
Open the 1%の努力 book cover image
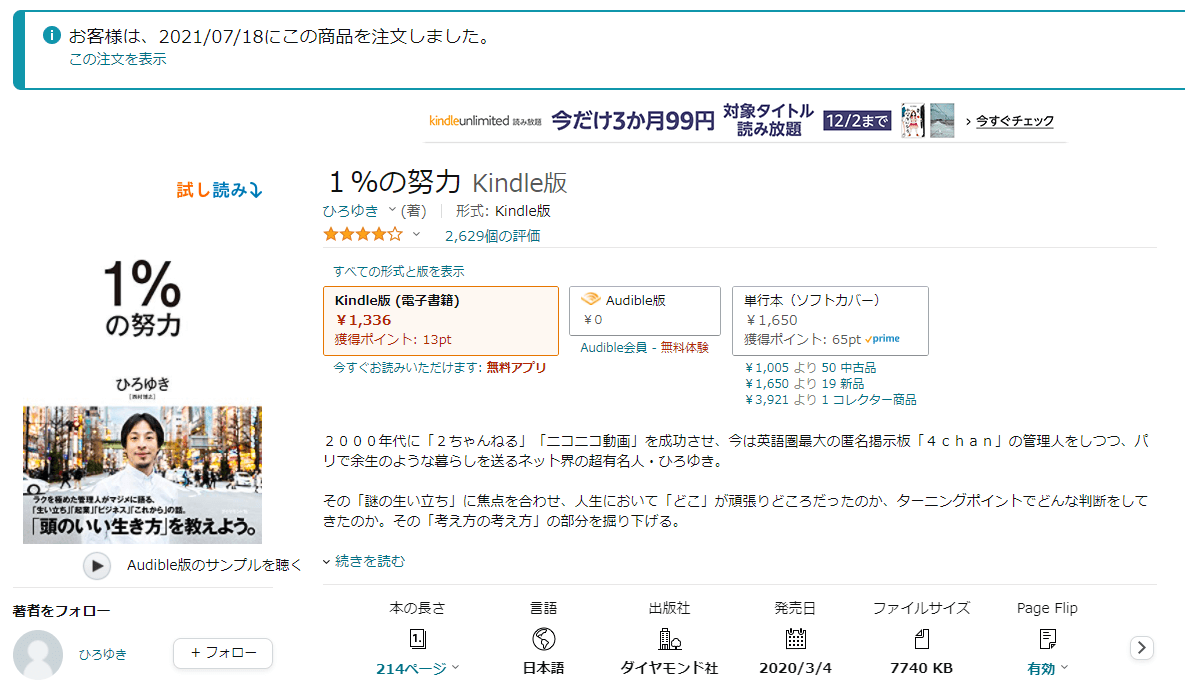(x=142, y=399)
